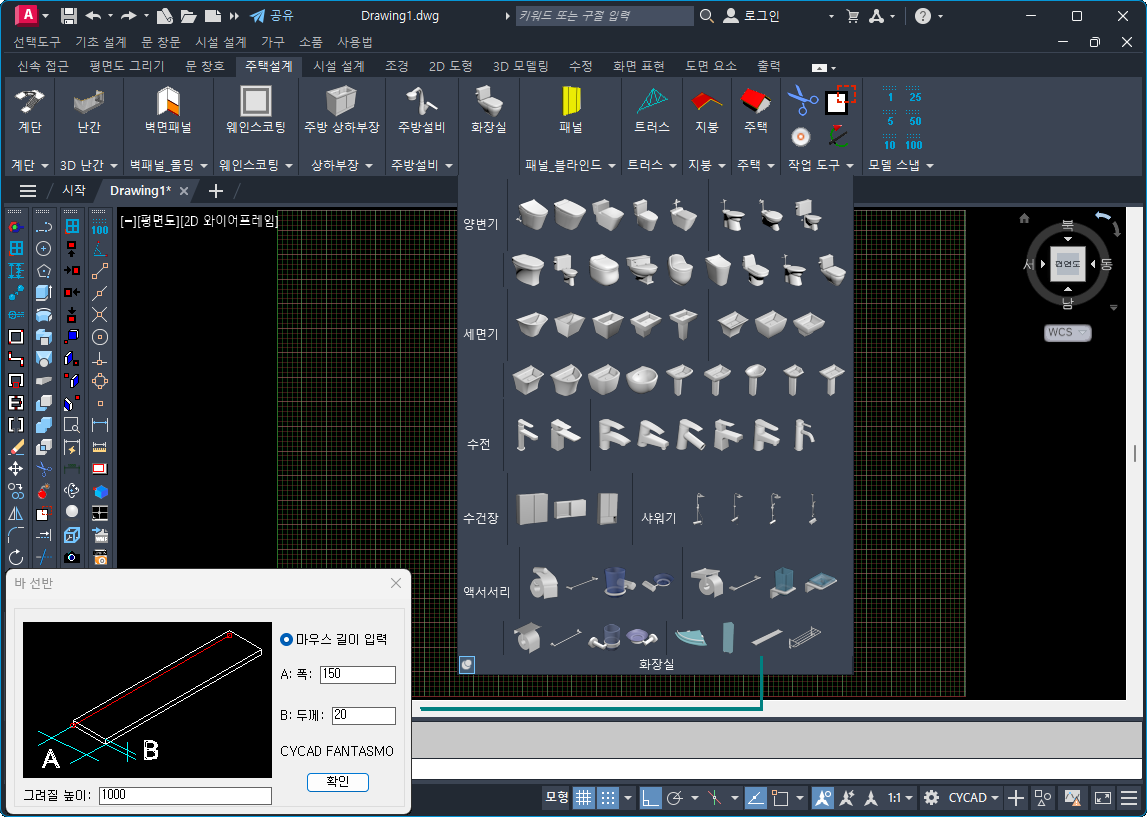The width and height of the screenshot is (1147, 817).
Task: Open the 웨인스코팅 wainscoting tool
Action: (x=255, y=103)
